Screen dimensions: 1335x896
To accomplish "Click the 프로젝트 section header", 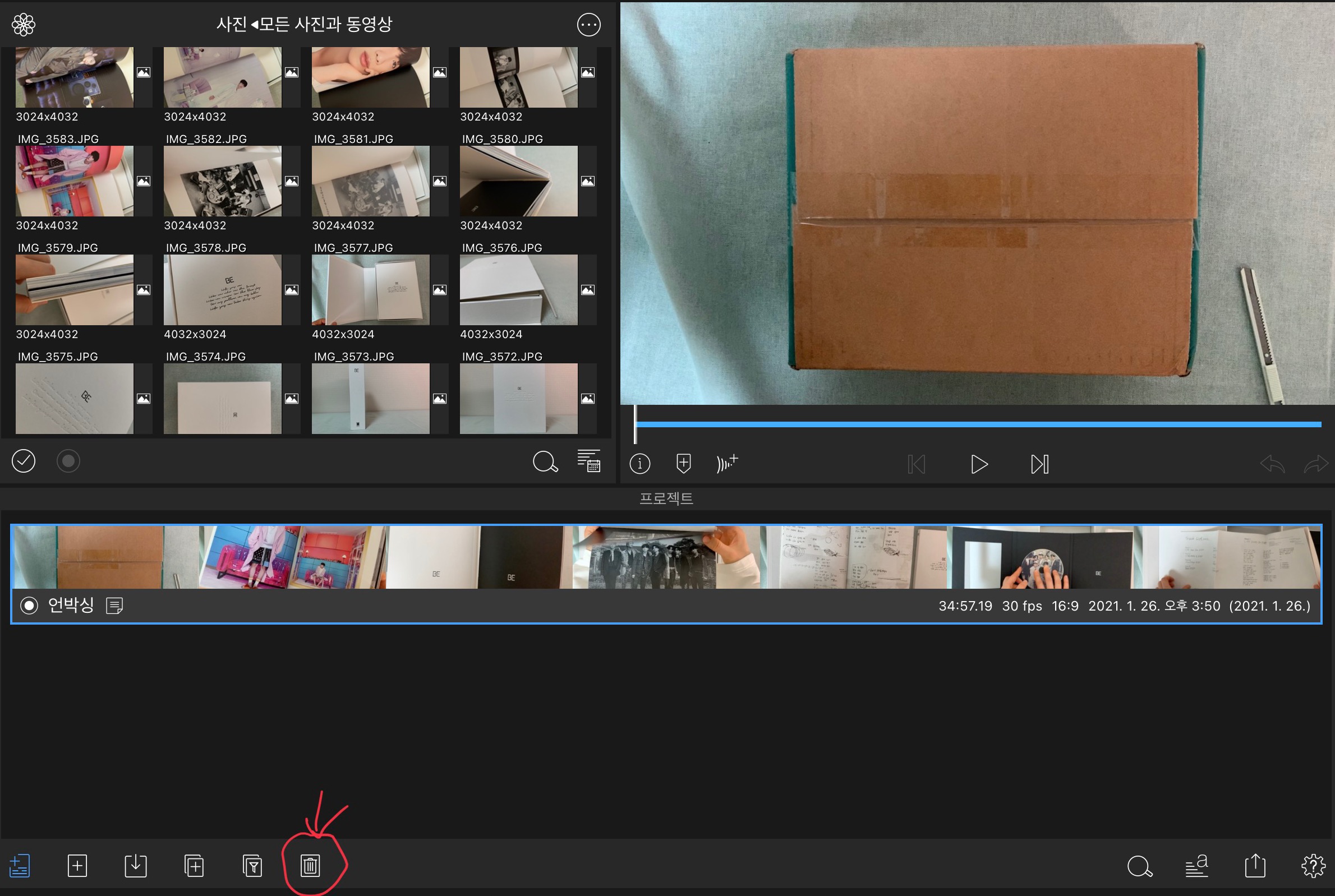I will (666, 498).
